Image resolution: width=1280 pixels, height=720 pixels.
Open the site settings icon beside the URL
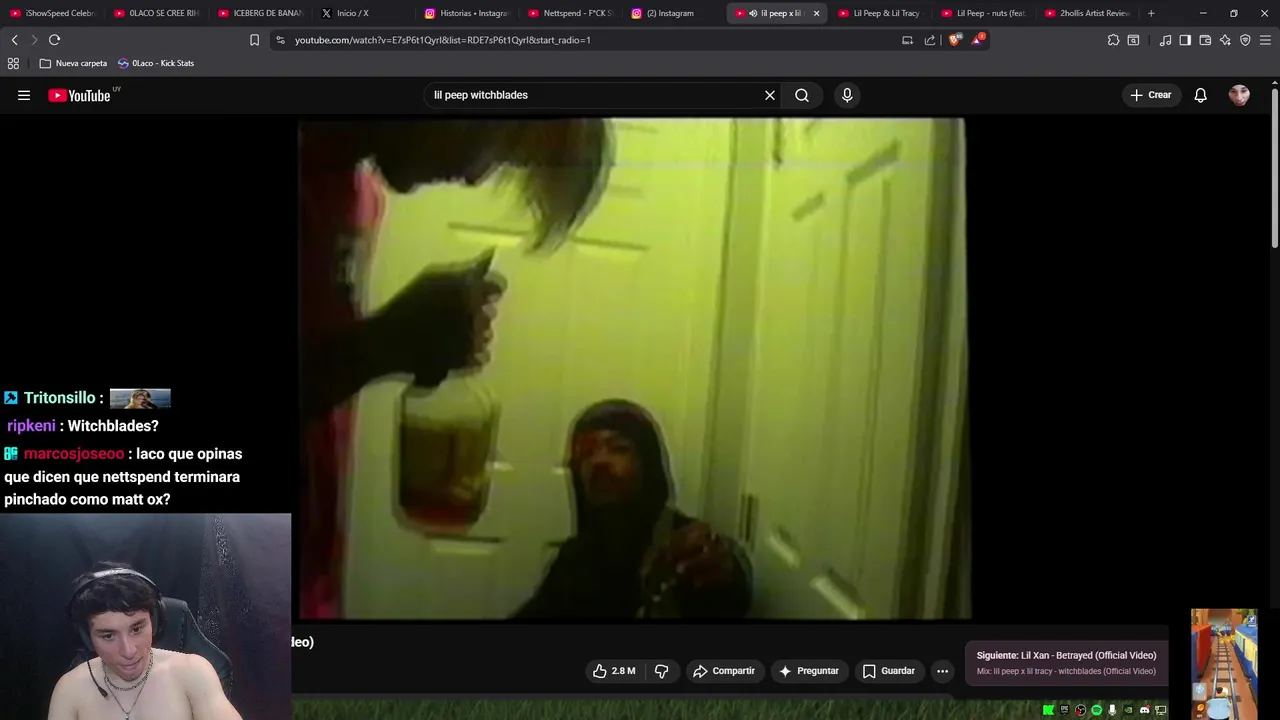coord(280,40)
